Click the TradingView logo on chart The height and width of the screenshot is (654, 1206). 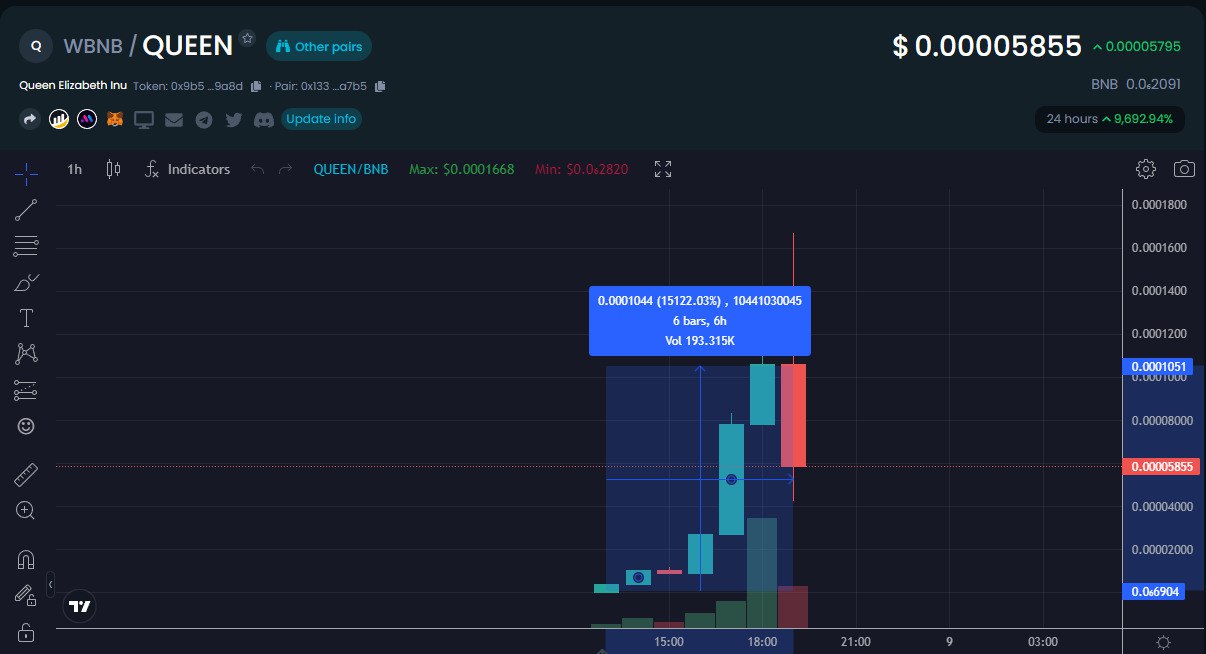[x=79, y=606]
